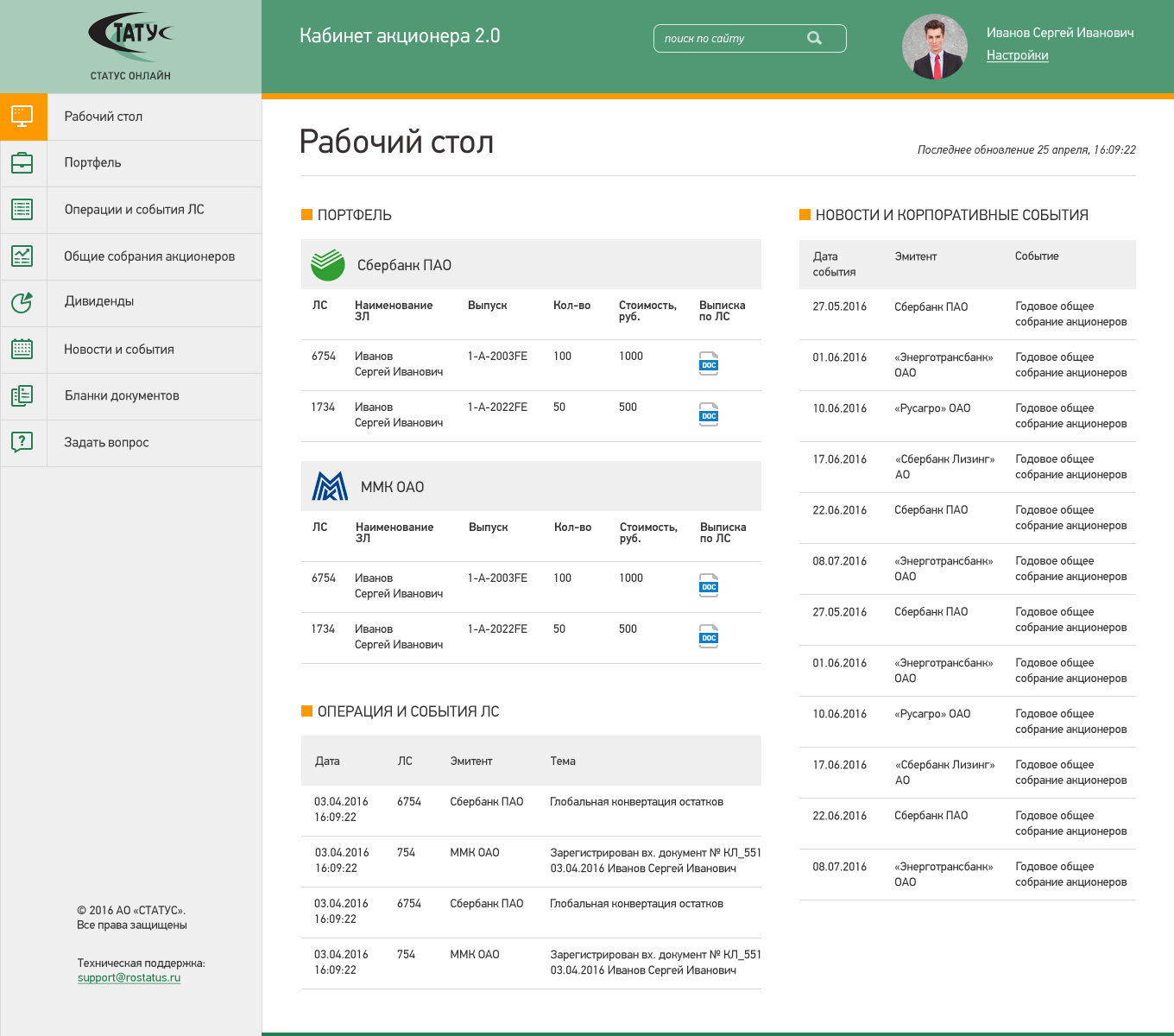This screenshot has height=1036, width=1174.
Task: Click the Общие собрания акционеров chart icon
Action: click(x=22, y=256)
